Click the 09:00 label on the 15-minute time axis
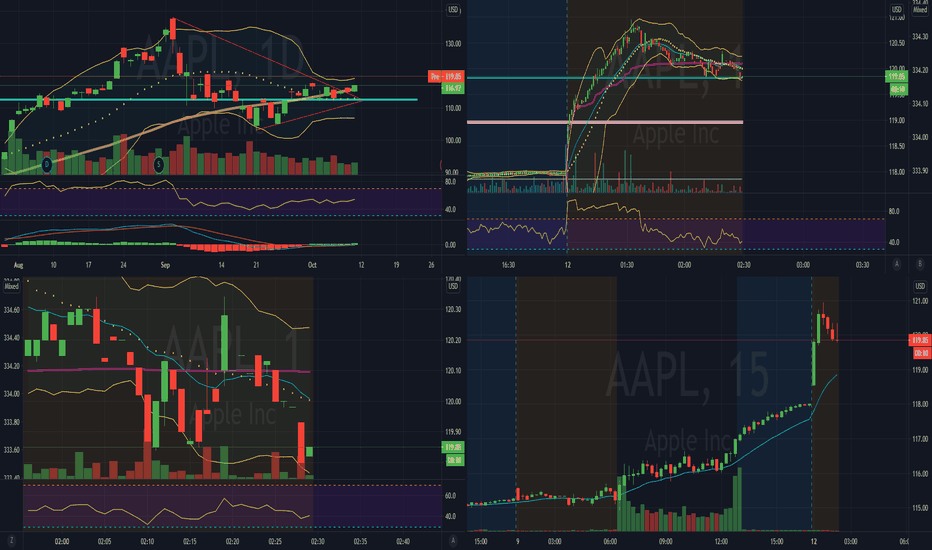Screen dimensions: 932x550 tap(666, 542)
